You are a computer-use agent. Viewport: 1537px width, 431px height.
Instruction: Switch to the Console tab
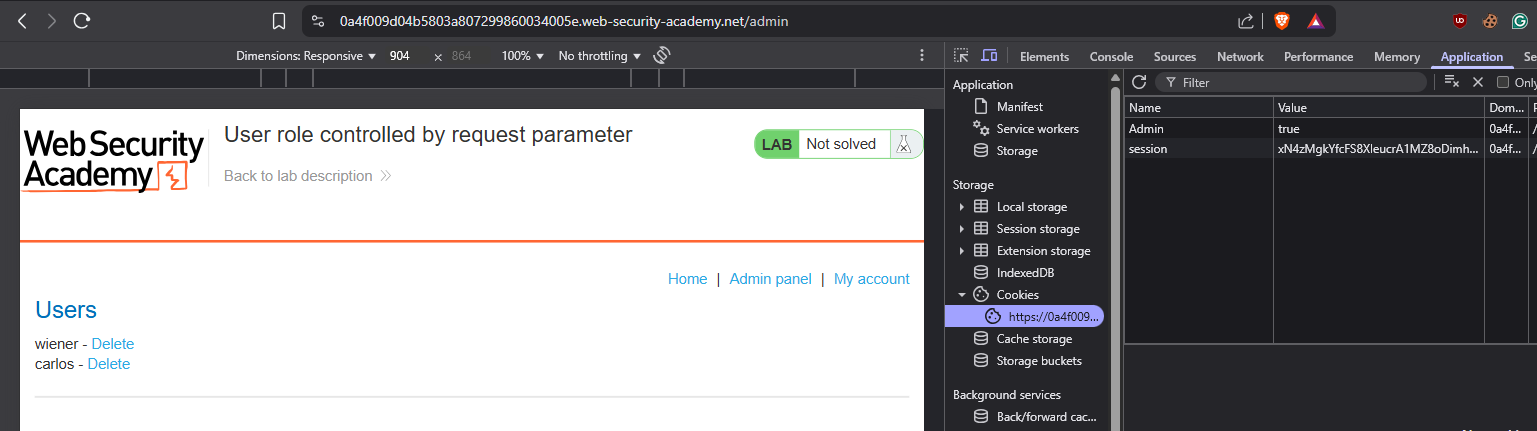1111,57
